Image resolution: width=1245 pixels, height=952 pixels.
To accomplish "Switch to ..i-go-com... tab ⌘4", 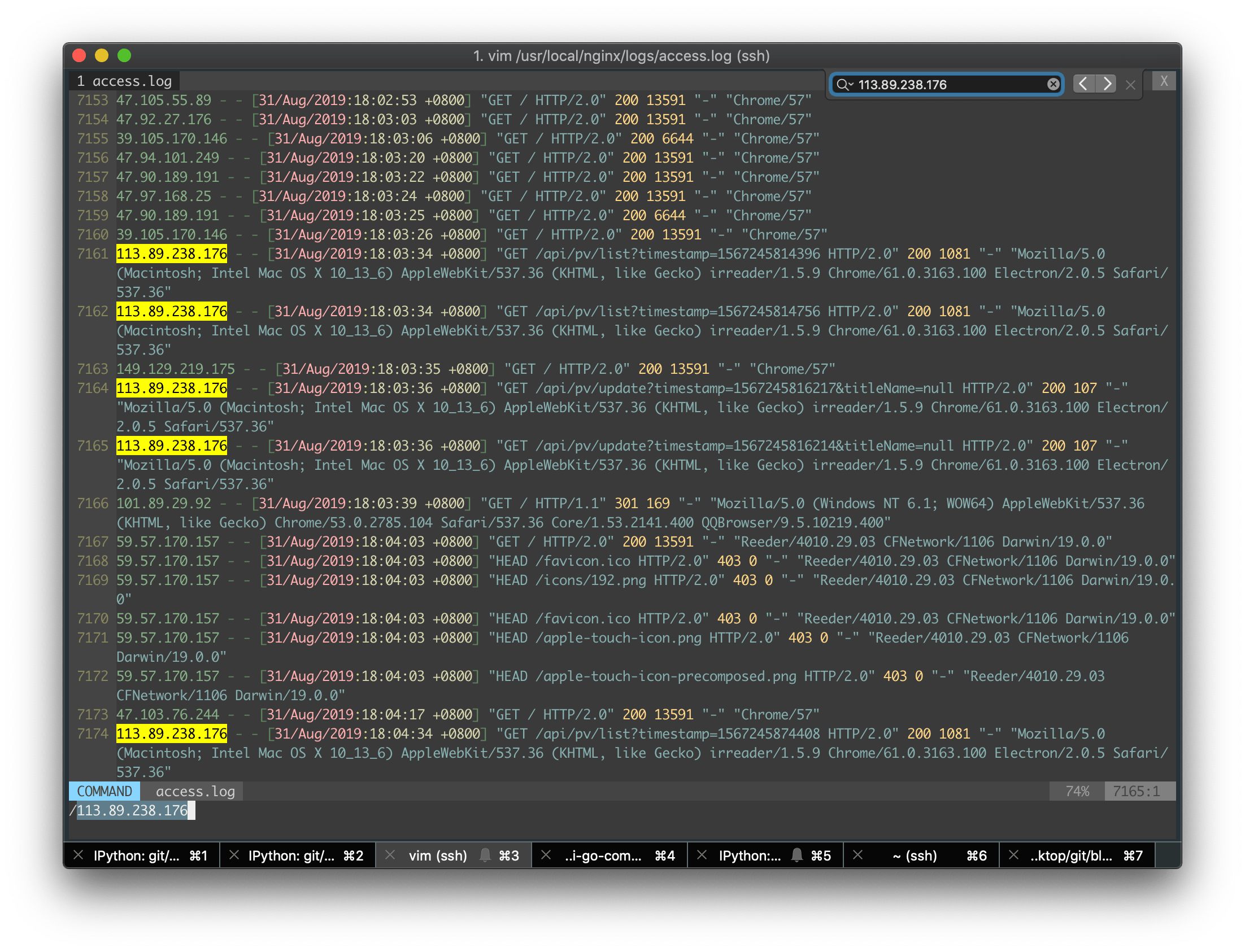I will (611, 855).
